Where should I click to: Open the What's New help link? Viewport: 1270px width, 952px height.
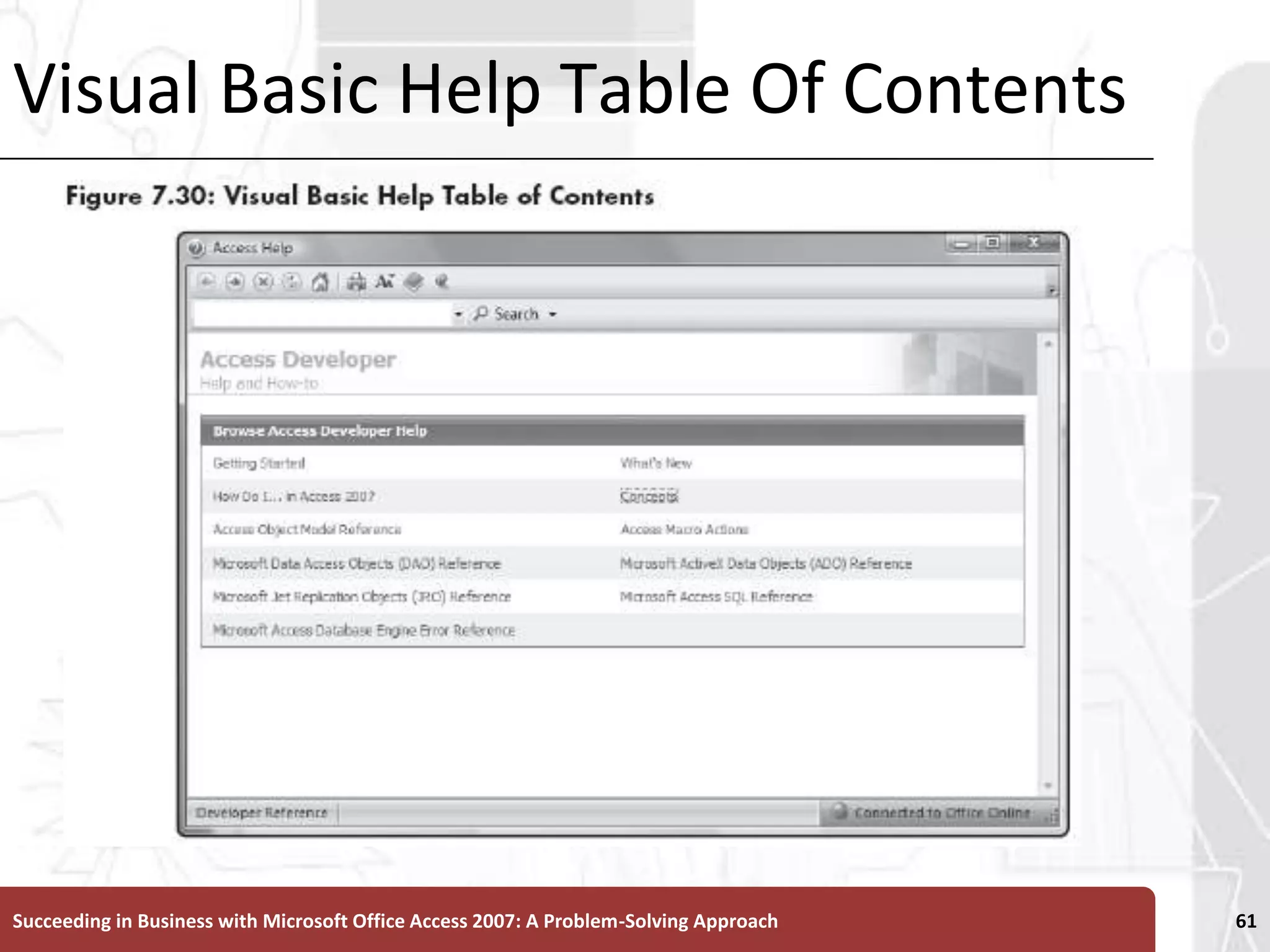point(656,463)
